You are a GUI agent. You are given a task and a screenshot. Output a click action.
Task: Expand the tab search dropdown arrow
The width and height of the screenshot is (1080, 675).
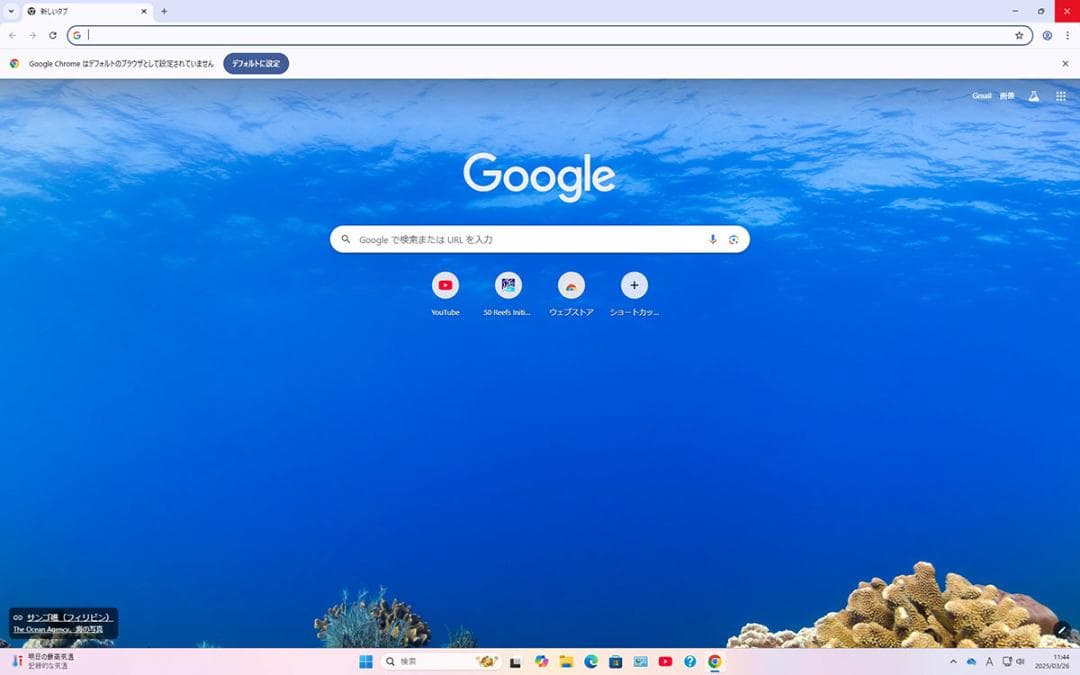(x=10, y=11)
